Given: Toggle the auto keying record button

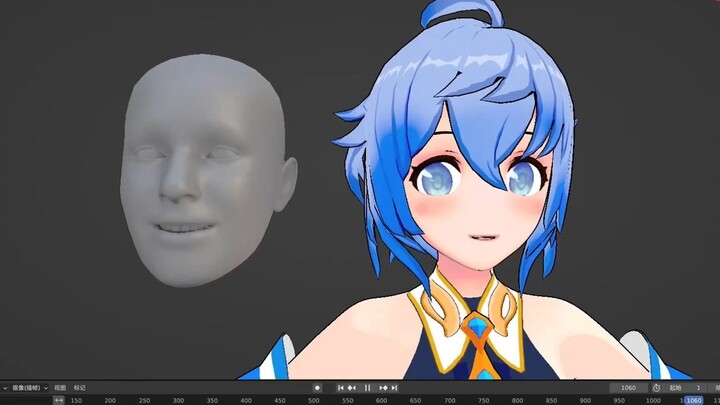Looking at the screenshot, I should (x=317, y=388).
